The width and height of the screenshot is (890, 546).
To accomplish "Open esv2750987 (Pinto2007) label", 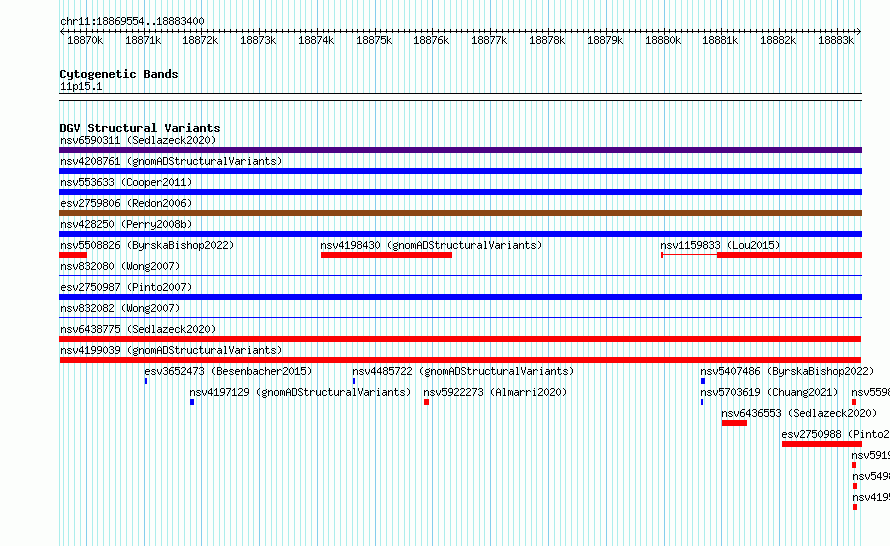I will click(x=126, y=287).
